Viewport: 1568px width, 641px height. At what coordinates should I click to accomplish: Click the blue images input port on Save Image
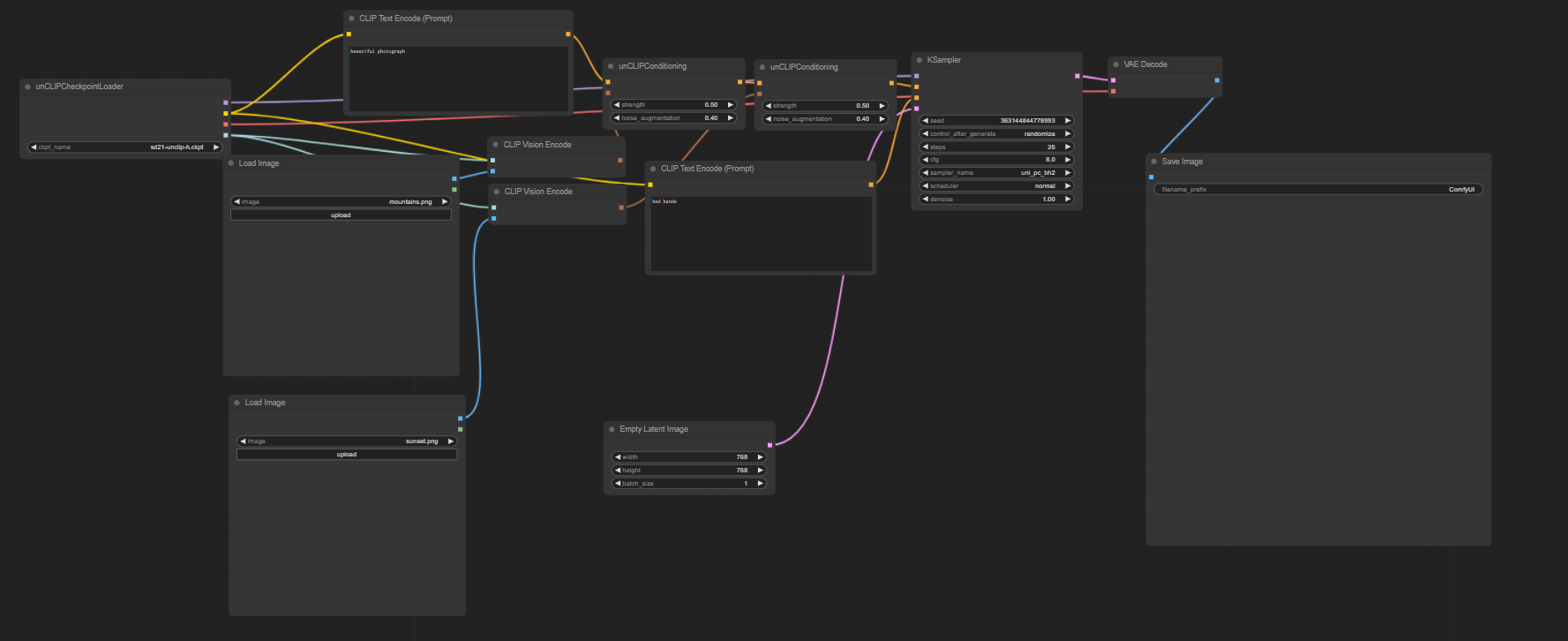pos(1152,177)
